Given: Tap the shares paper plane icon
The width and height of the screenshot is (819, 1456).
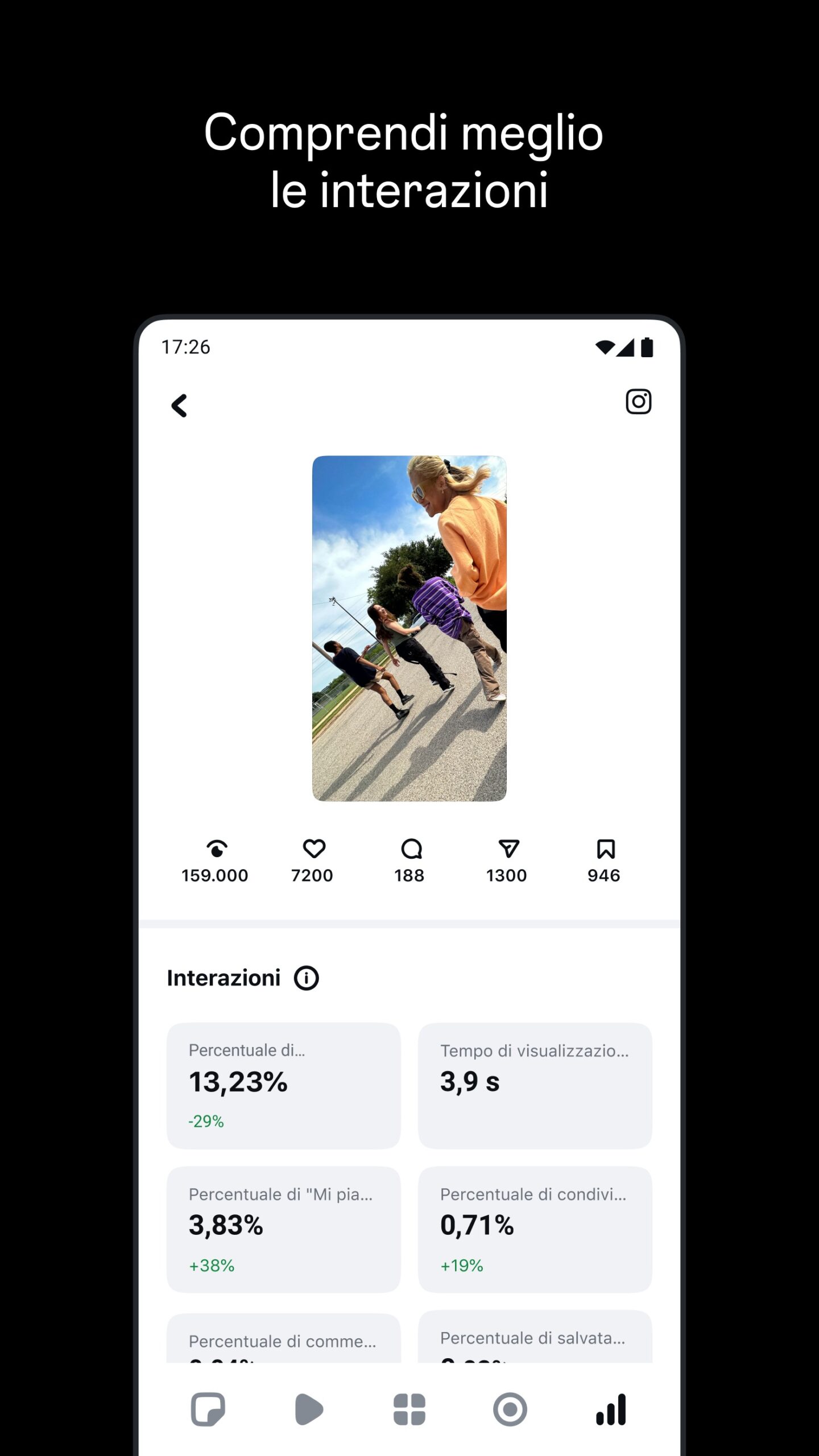Looking at the screenshot, I should pyautogui.click(x=508, y=849).
